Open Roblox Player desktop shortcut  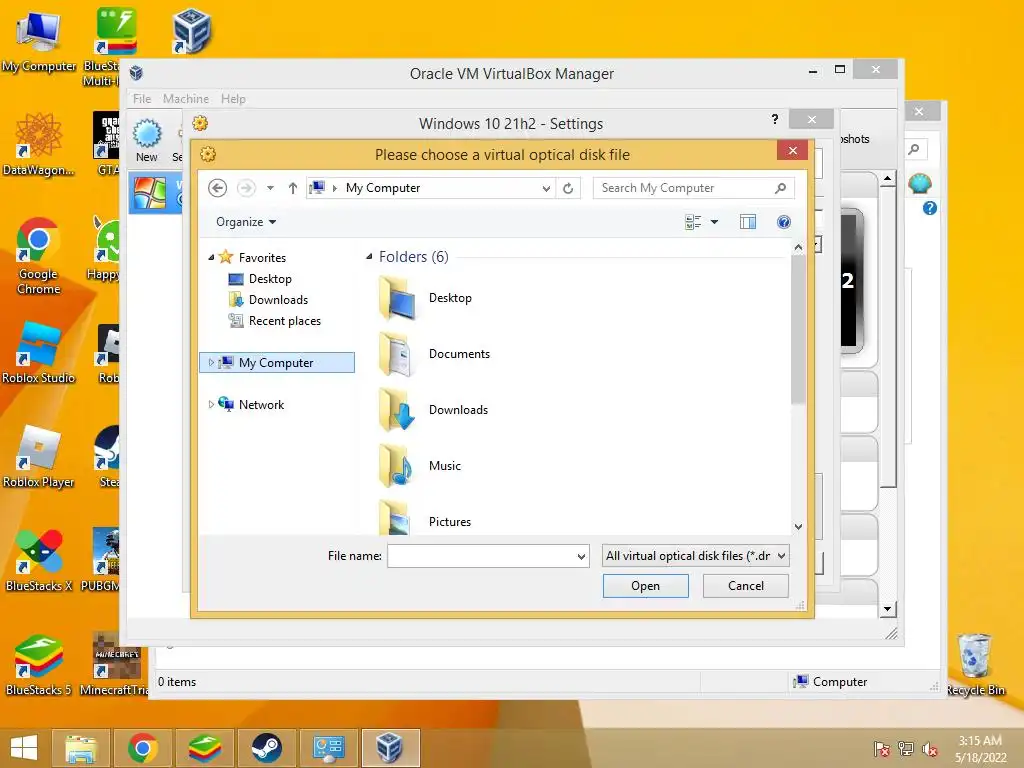39,457
